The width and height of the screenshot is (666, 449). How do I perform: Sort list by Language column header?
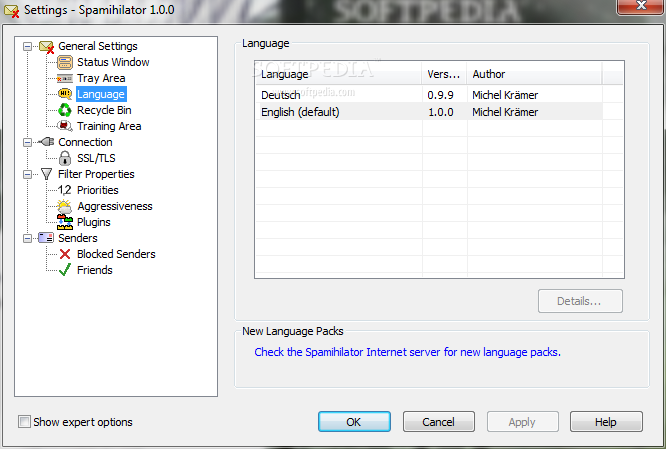339,74
